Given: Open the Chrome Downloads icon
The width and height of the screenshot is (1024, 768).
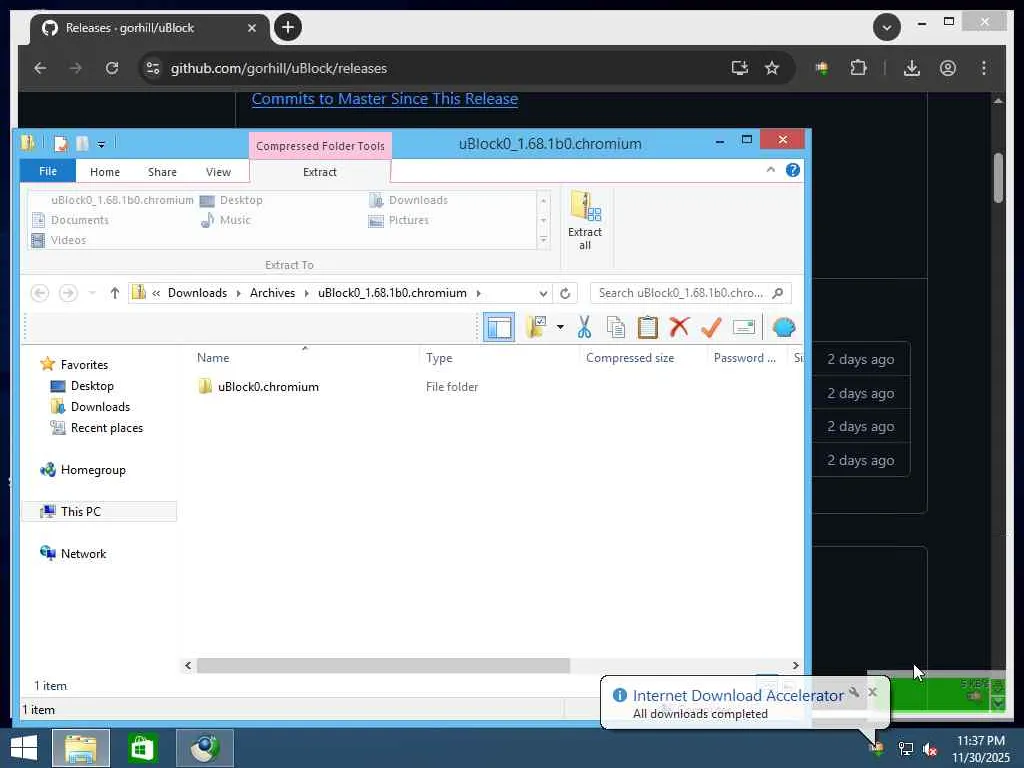Looking at the screenshot, I should point(912,68).
